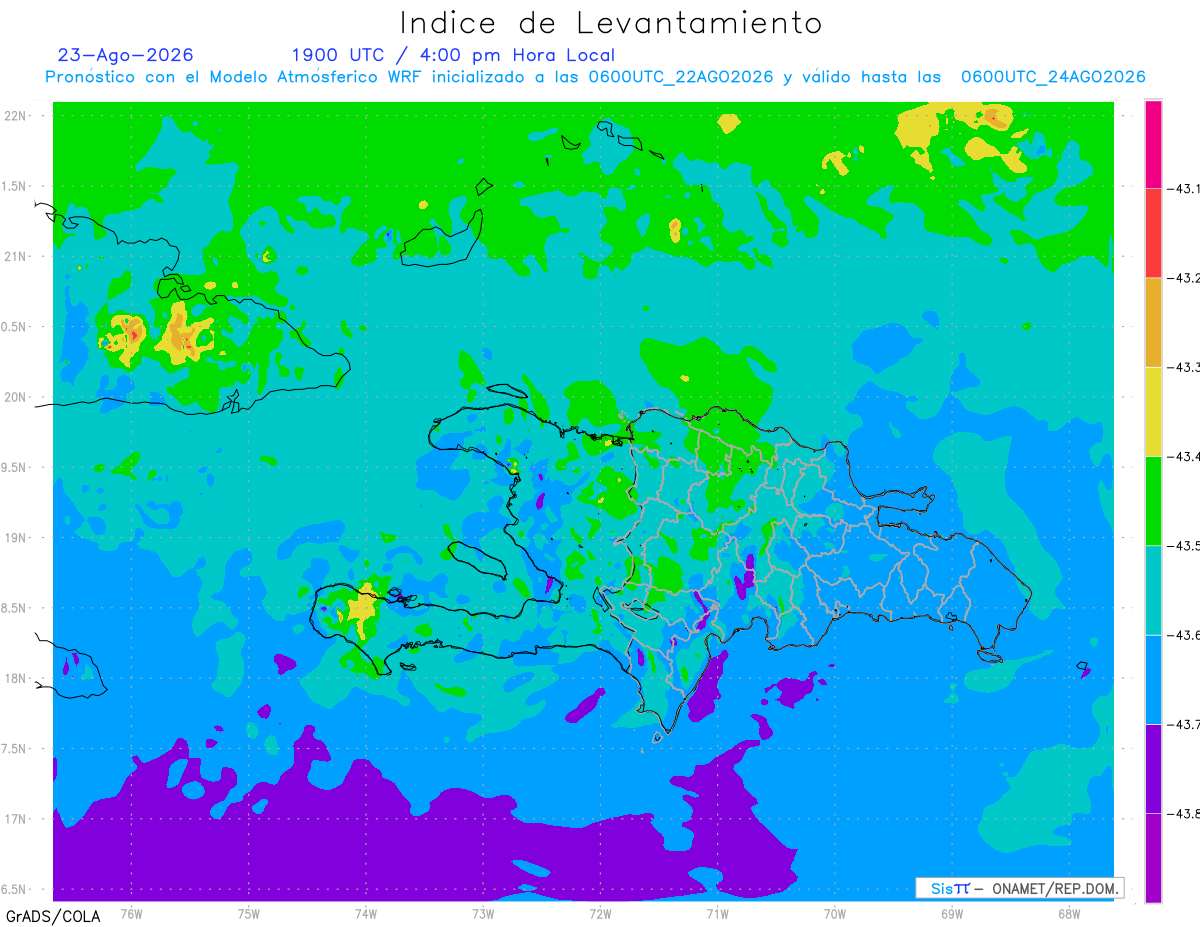This screenshot has height=927, width=1200.
Task: Click the 74W longitude label
Action: coord(366,913)
